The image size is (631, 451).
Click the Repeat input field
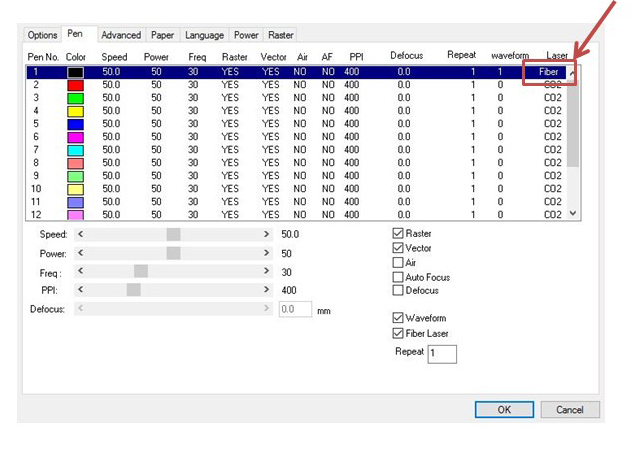tap(441, 354)
